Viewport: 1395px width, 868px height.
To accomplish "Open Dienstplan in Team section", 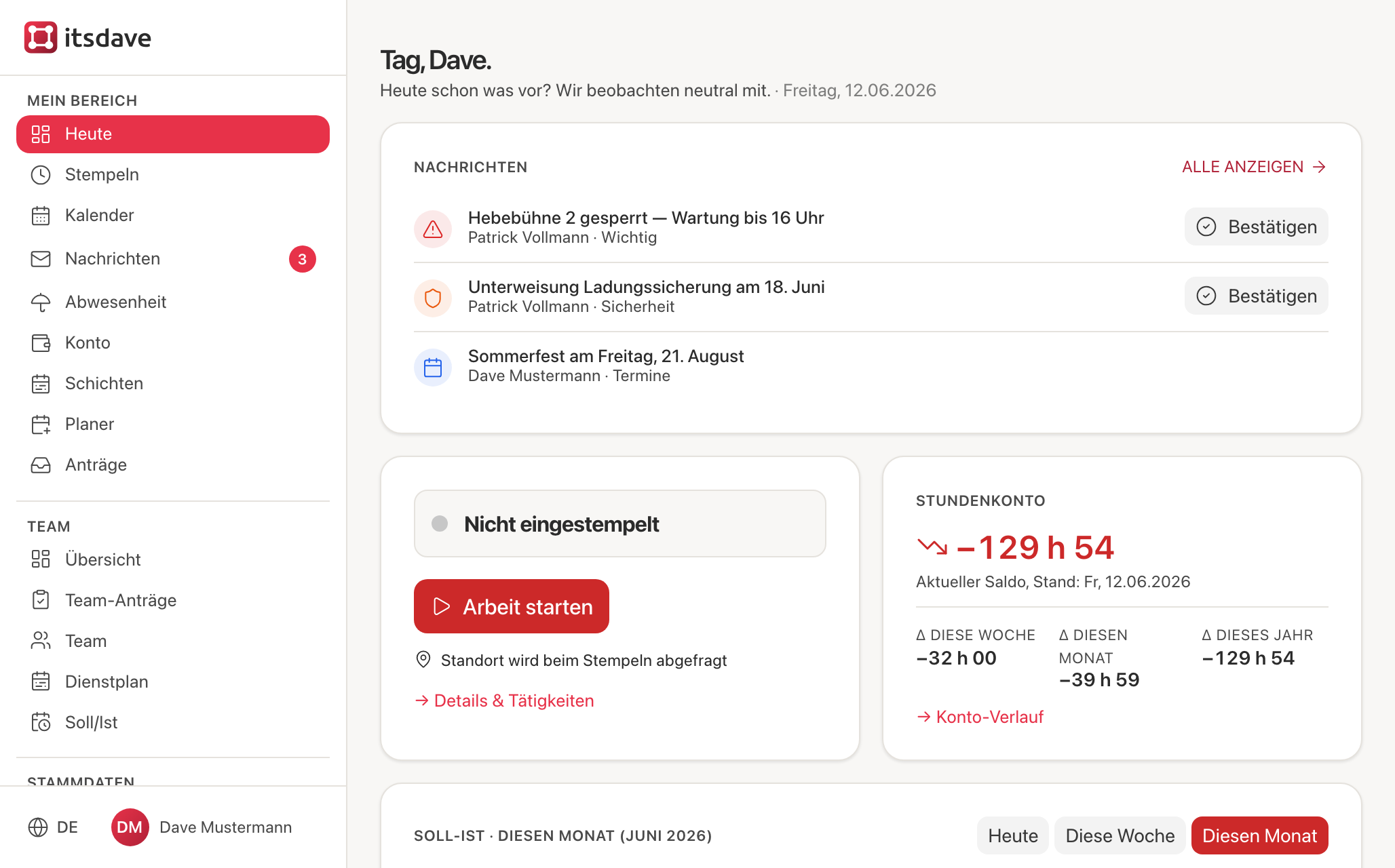I will point(173,682).
